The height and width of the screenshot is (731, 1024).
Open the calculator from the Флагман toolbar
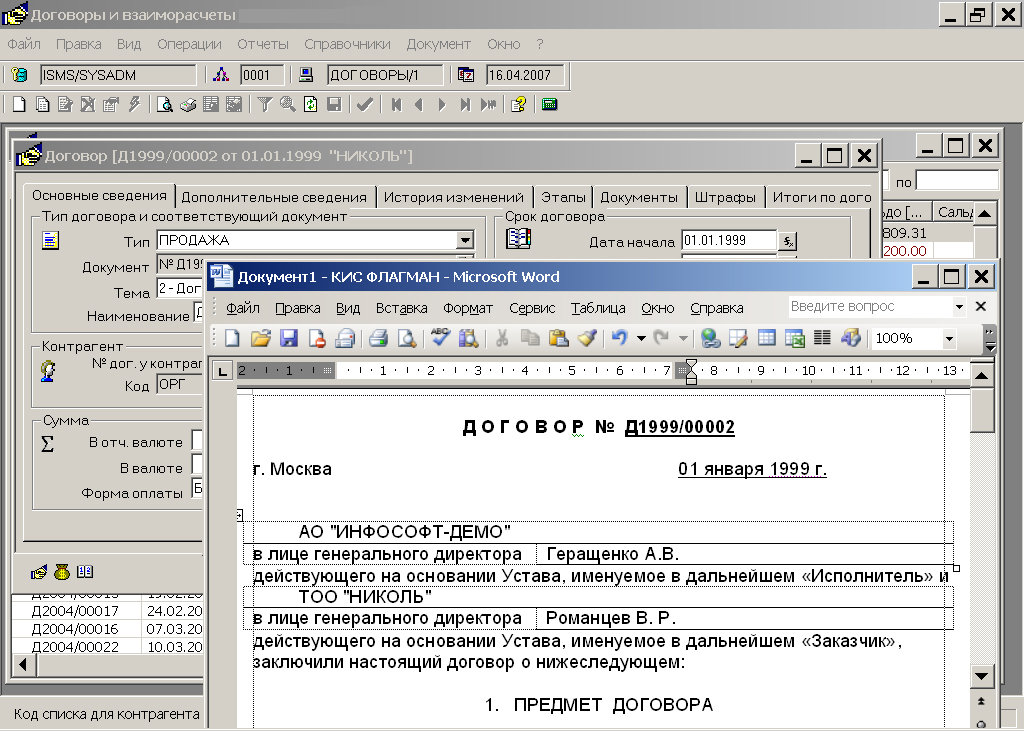(x=548, y=103)
